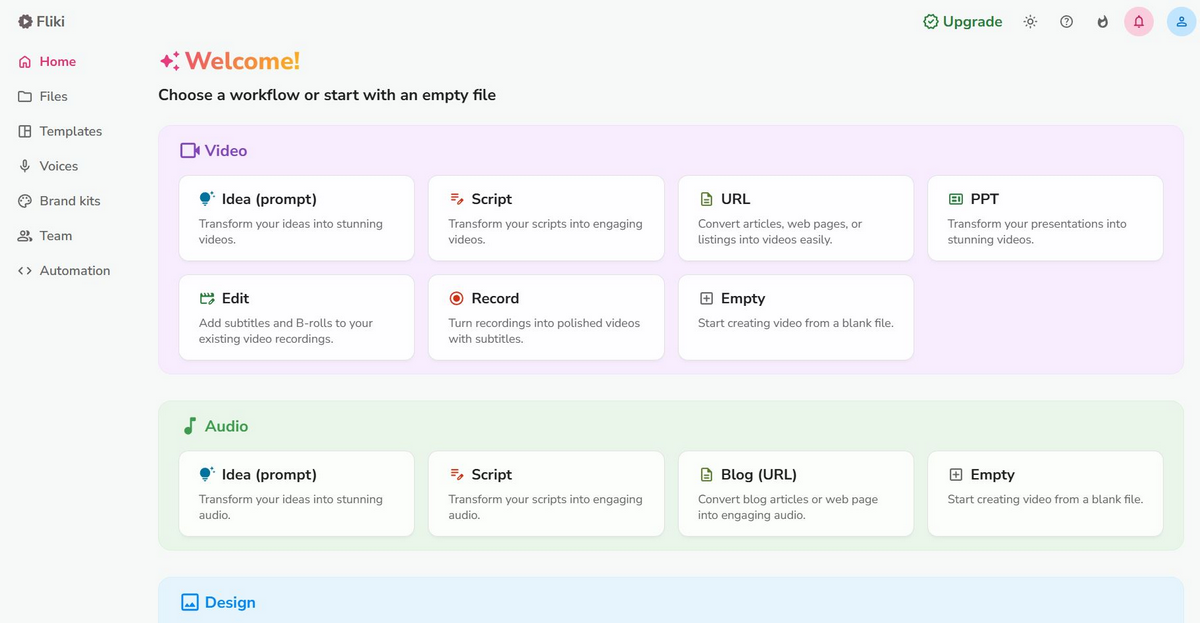The width and height of the screenshot is (1200, 623).
Task: Click the Upgrade button
Action: [962, 21]
